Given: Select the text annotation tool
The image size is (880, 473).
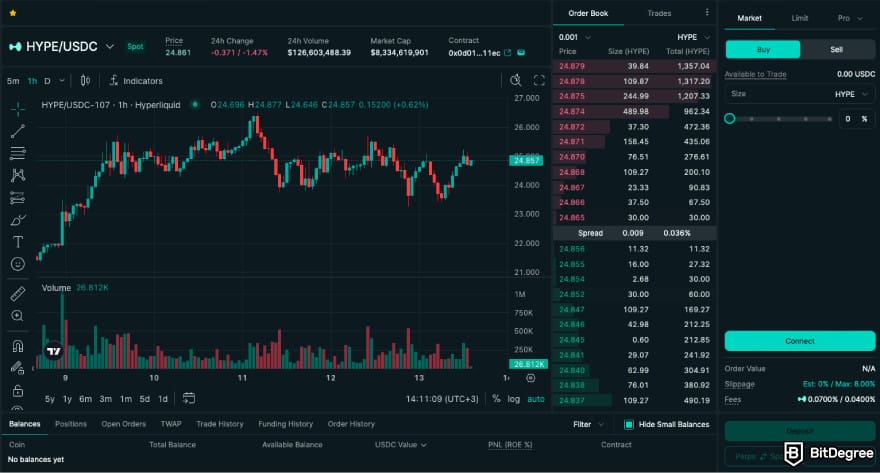Looking at the screenshot, I should (x=18, y=242).
